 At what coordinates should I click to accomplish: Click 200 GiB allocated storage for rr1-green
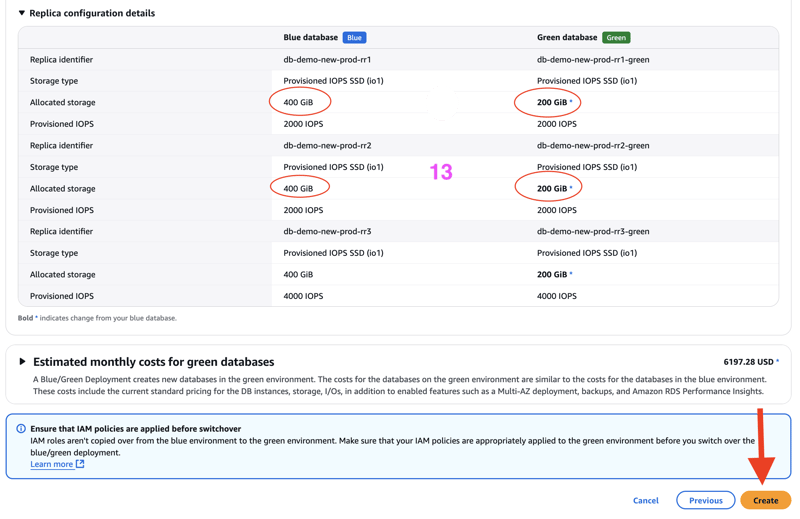552,103
